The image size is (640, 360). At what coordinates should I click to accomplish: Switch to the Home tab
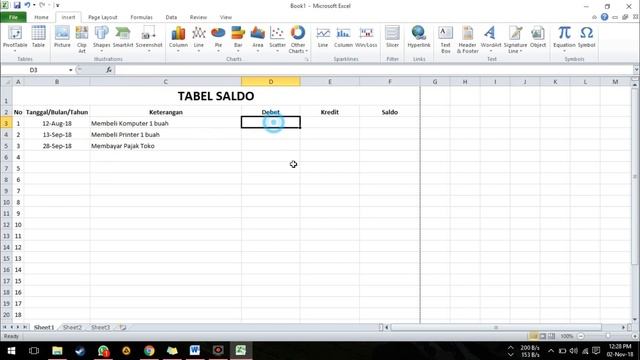pos(41,17)
